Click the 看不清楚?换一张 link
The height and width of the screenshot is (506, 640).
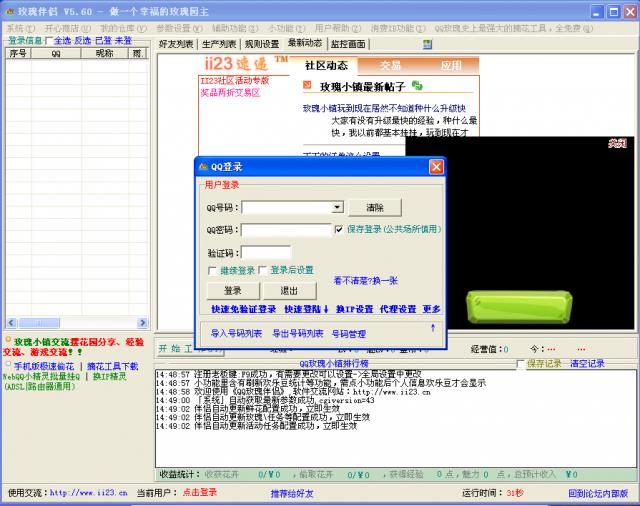366,281
